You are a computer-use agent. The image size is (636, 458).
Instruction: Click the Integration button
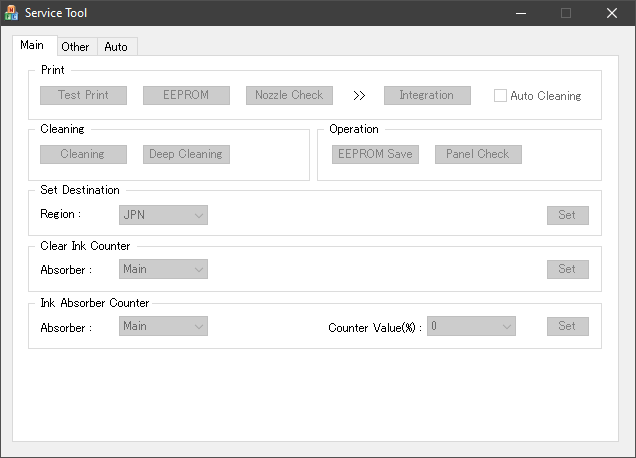(427, 96)
